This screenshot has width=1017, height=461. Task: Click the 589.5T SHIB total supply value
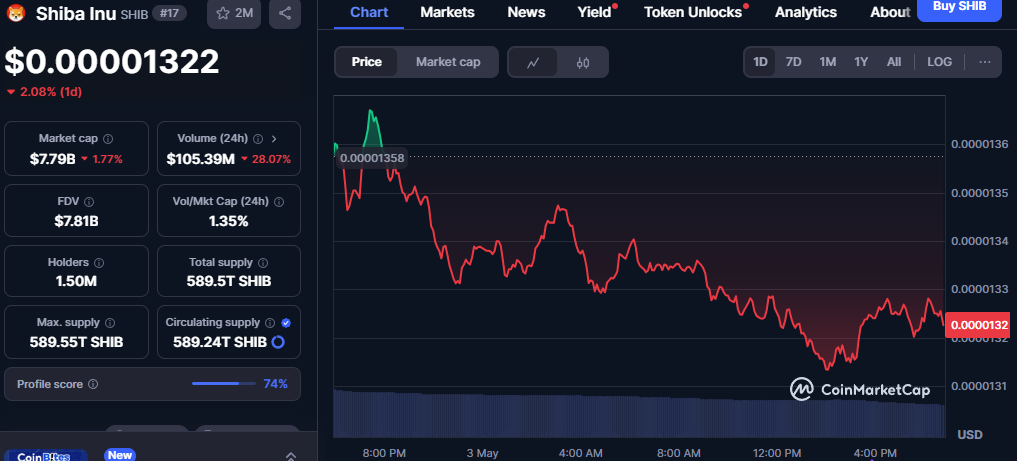point(228,281)
